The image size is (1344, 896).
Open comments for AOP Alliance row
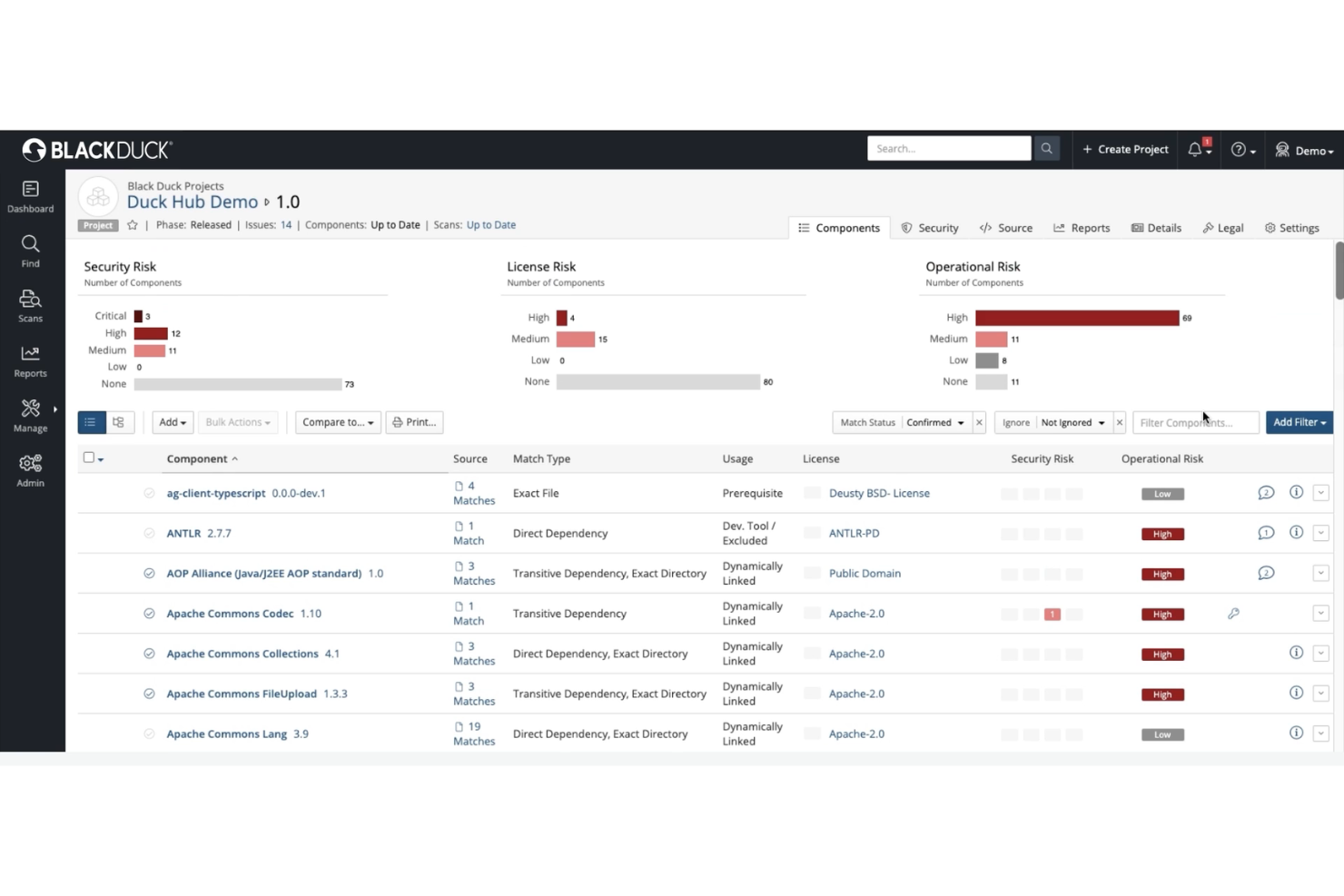[x=1266, y=573]
